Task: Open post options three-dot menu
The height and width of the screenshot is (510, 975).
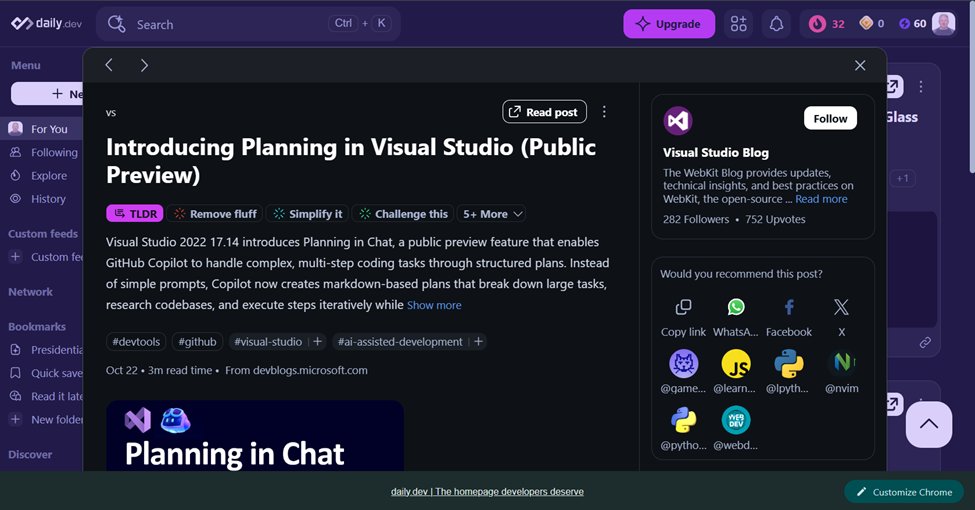Action: (604, 111)
